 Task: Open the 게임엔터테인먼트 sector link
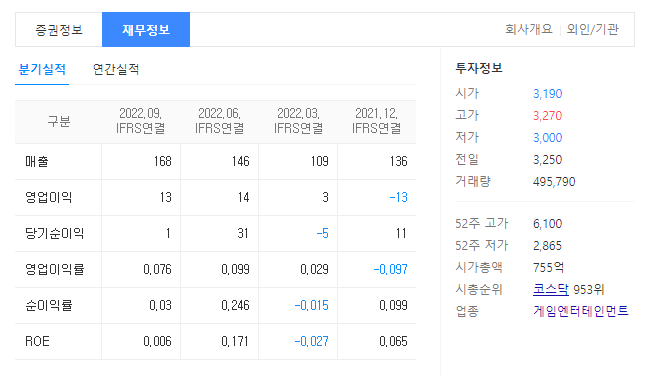(581, 311)
